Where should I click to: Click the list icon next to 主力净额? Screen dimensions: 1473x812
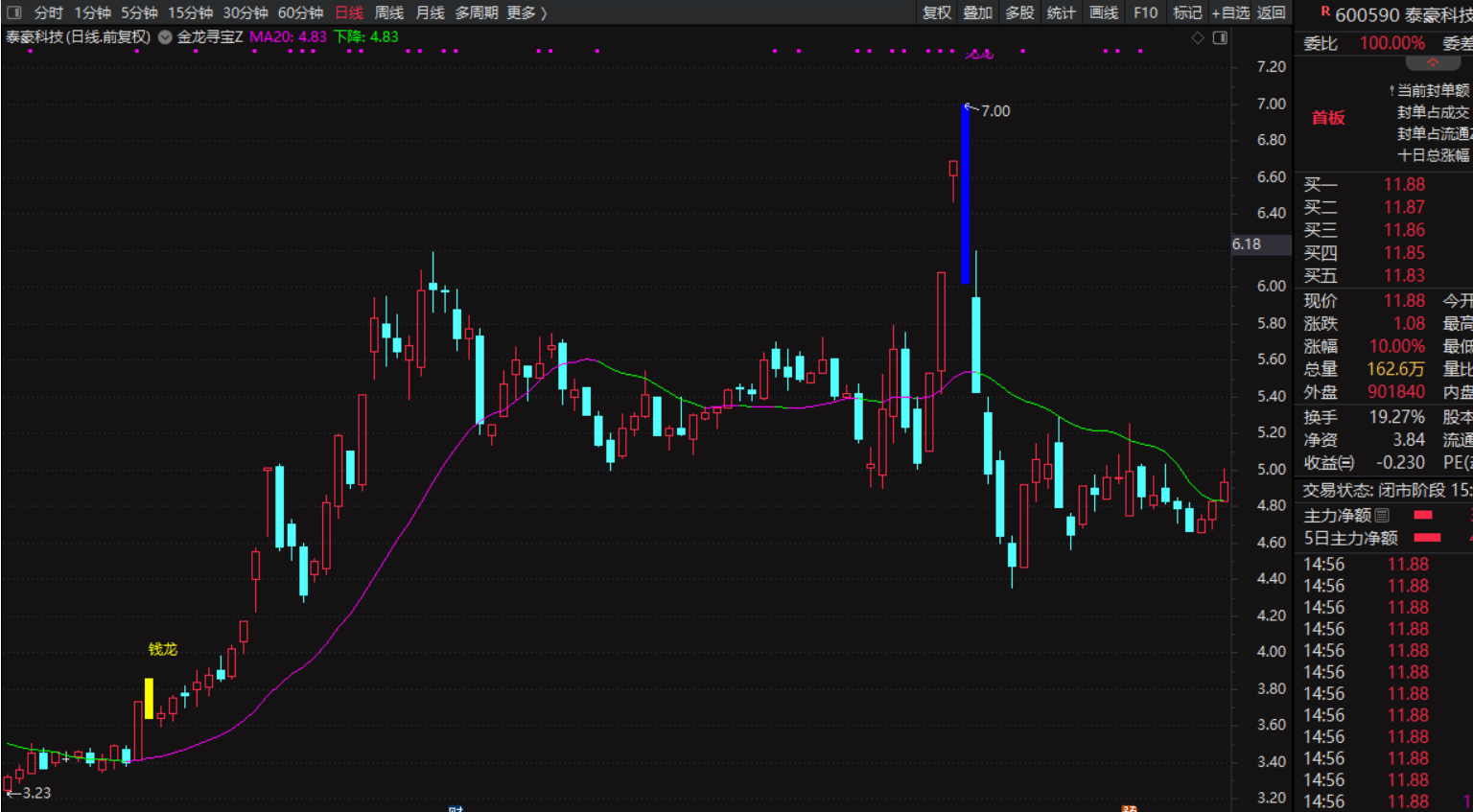tap(1382, 516)
